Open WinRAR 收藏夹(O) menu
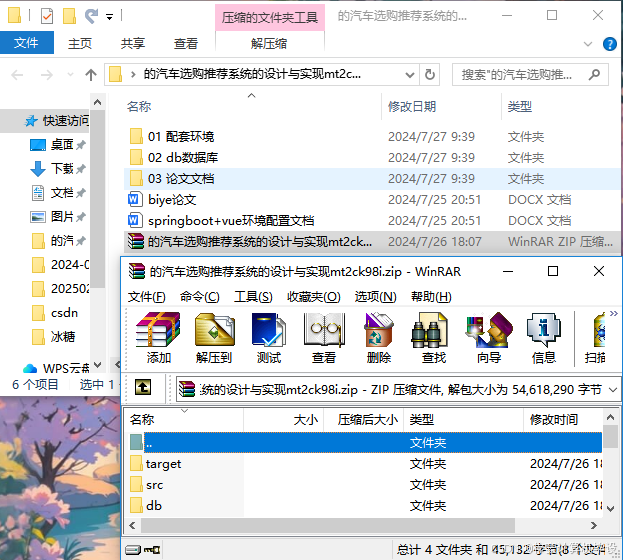Viewport: 623px width, 560px height. 314,296
